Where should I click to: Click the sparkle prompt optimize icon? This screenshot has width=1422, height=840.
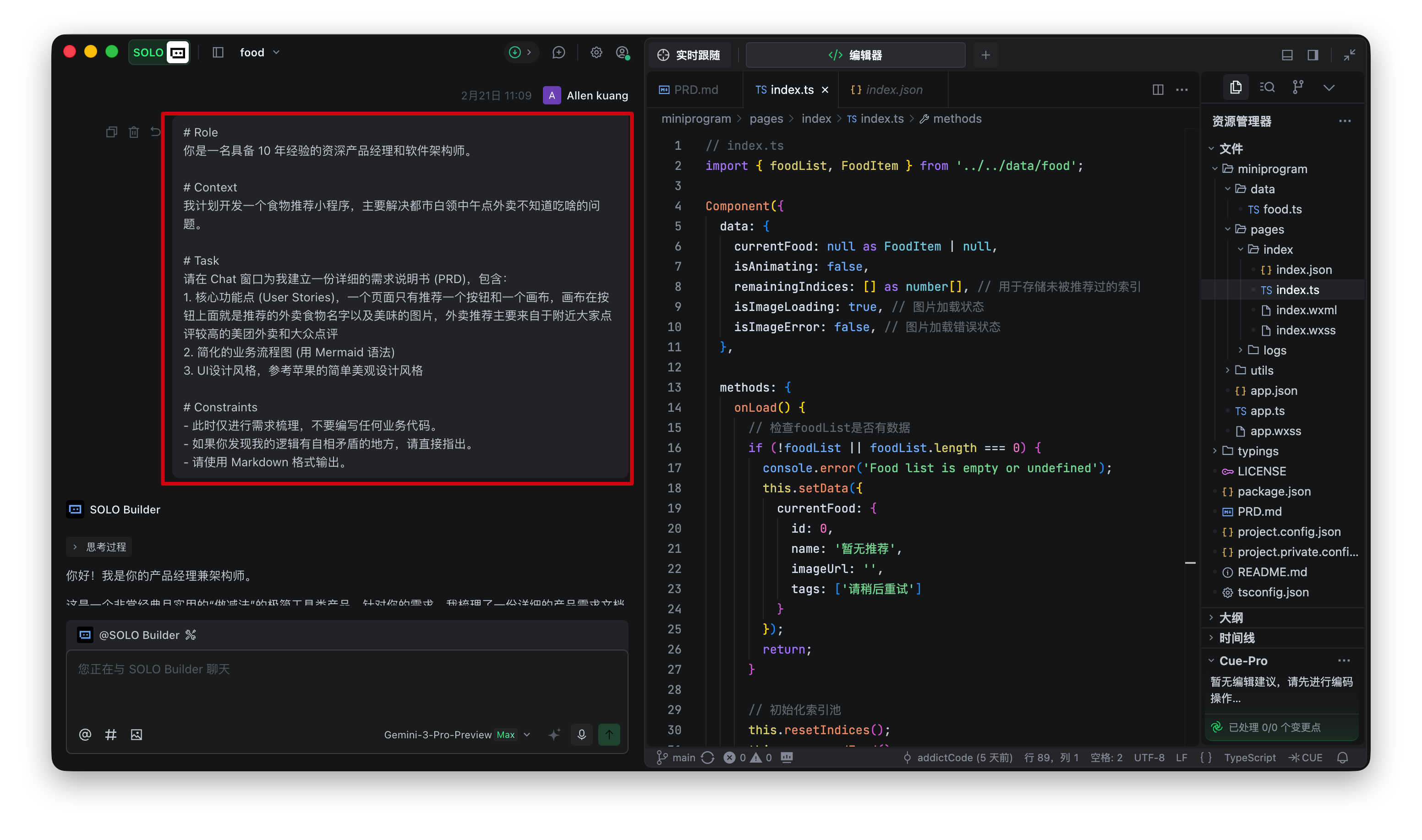click(x=554, y=734)
